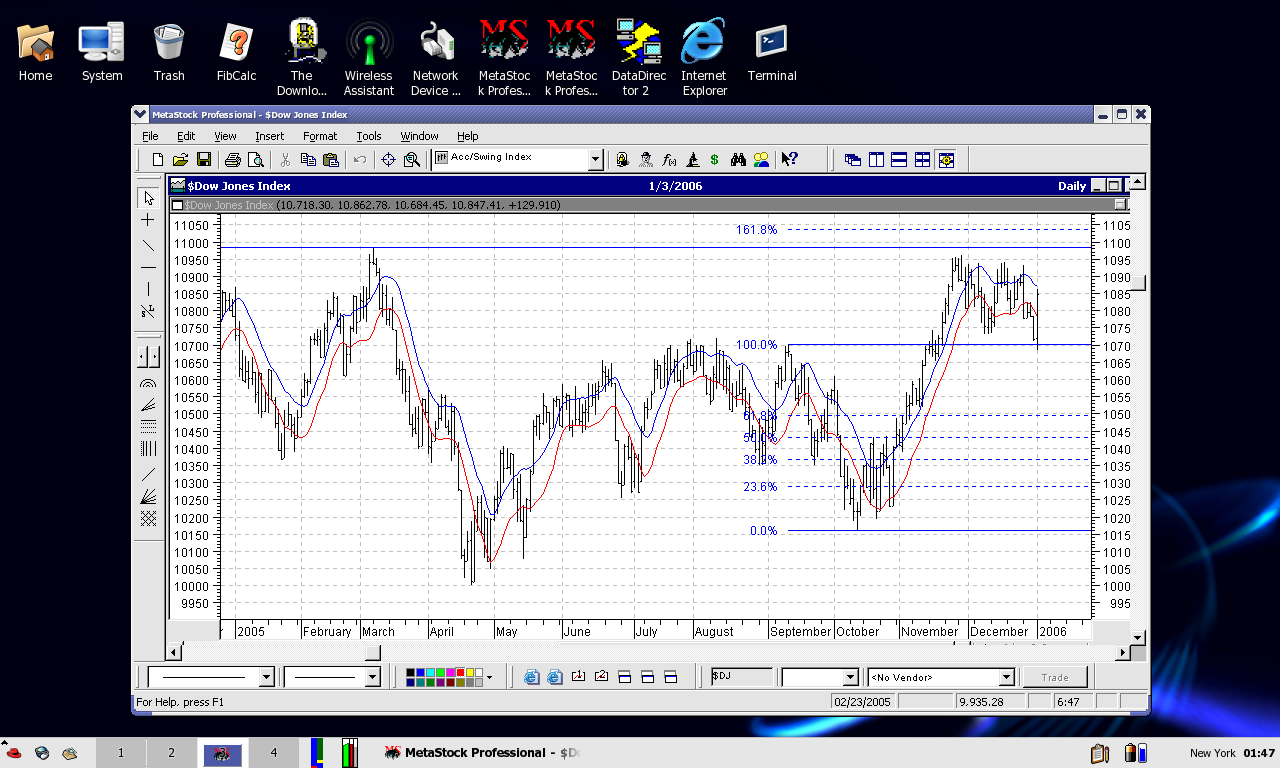Screen dimensions: 1280x768
Task: Click the binoculars Explorer icon
Action: point(739,159)
